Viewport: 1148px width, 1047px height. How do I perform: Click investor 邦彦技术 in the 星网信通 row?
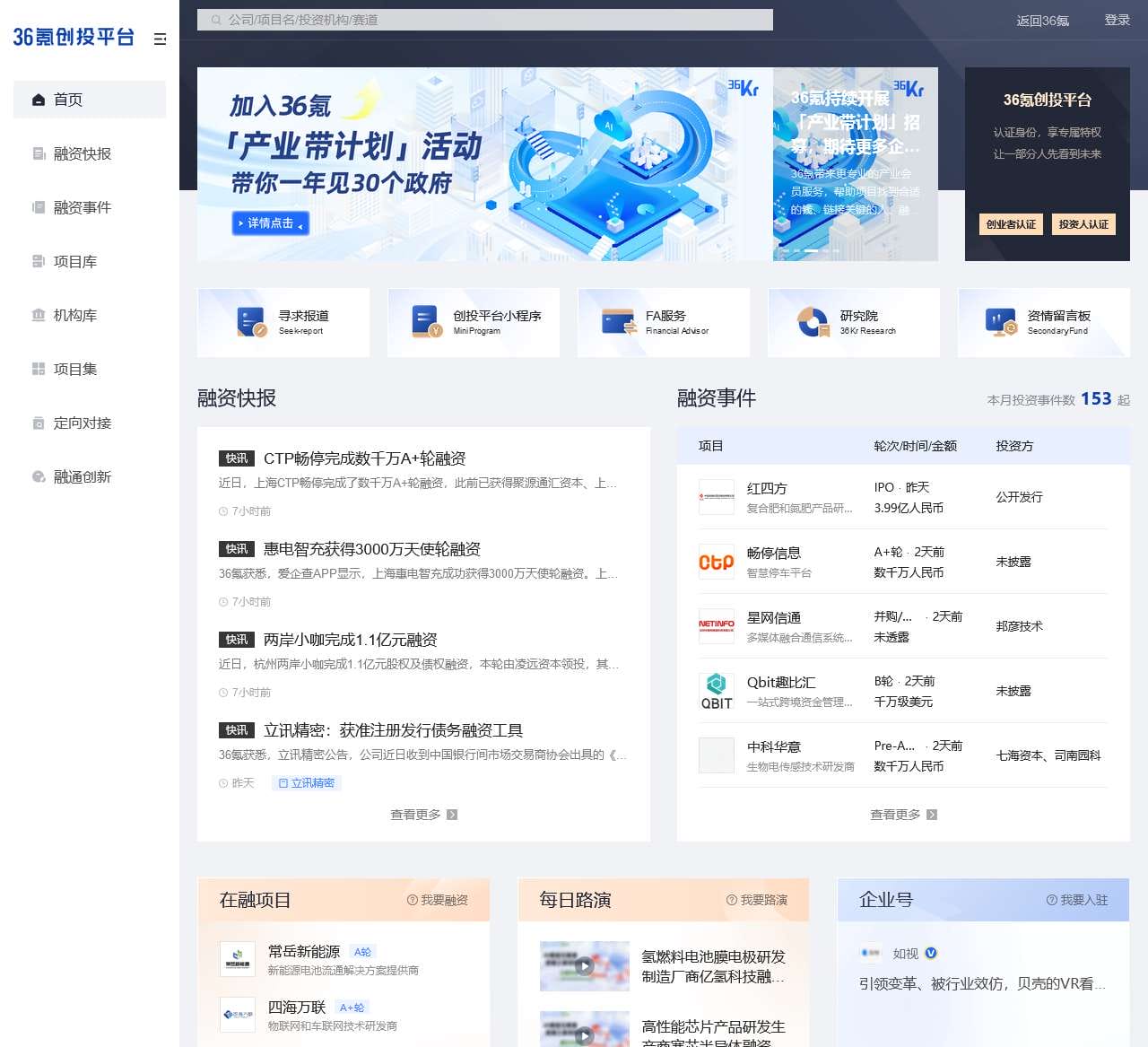(1019, 626)
